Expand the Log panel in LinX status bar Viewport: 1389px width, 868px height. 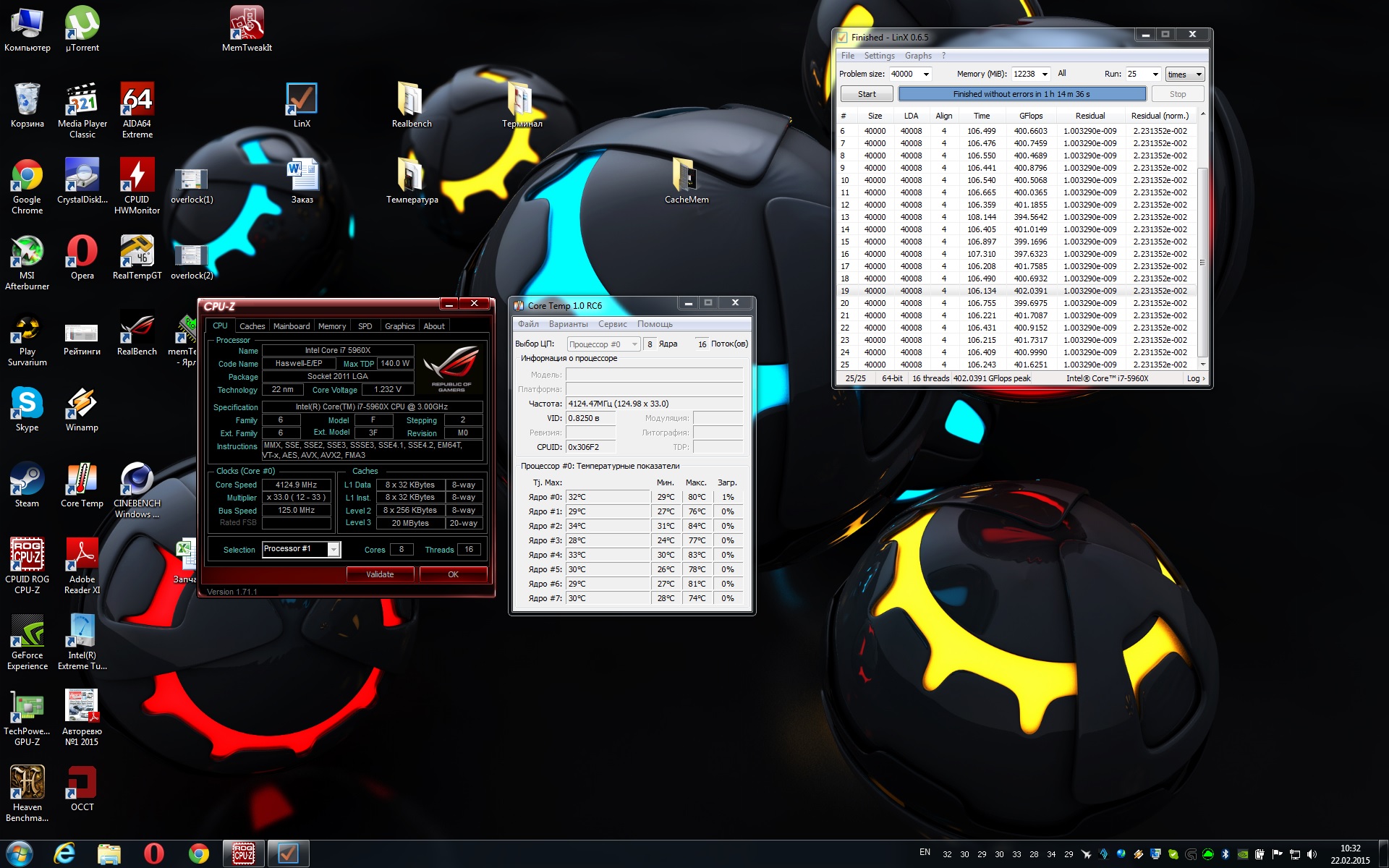(x=1195, y=378)
